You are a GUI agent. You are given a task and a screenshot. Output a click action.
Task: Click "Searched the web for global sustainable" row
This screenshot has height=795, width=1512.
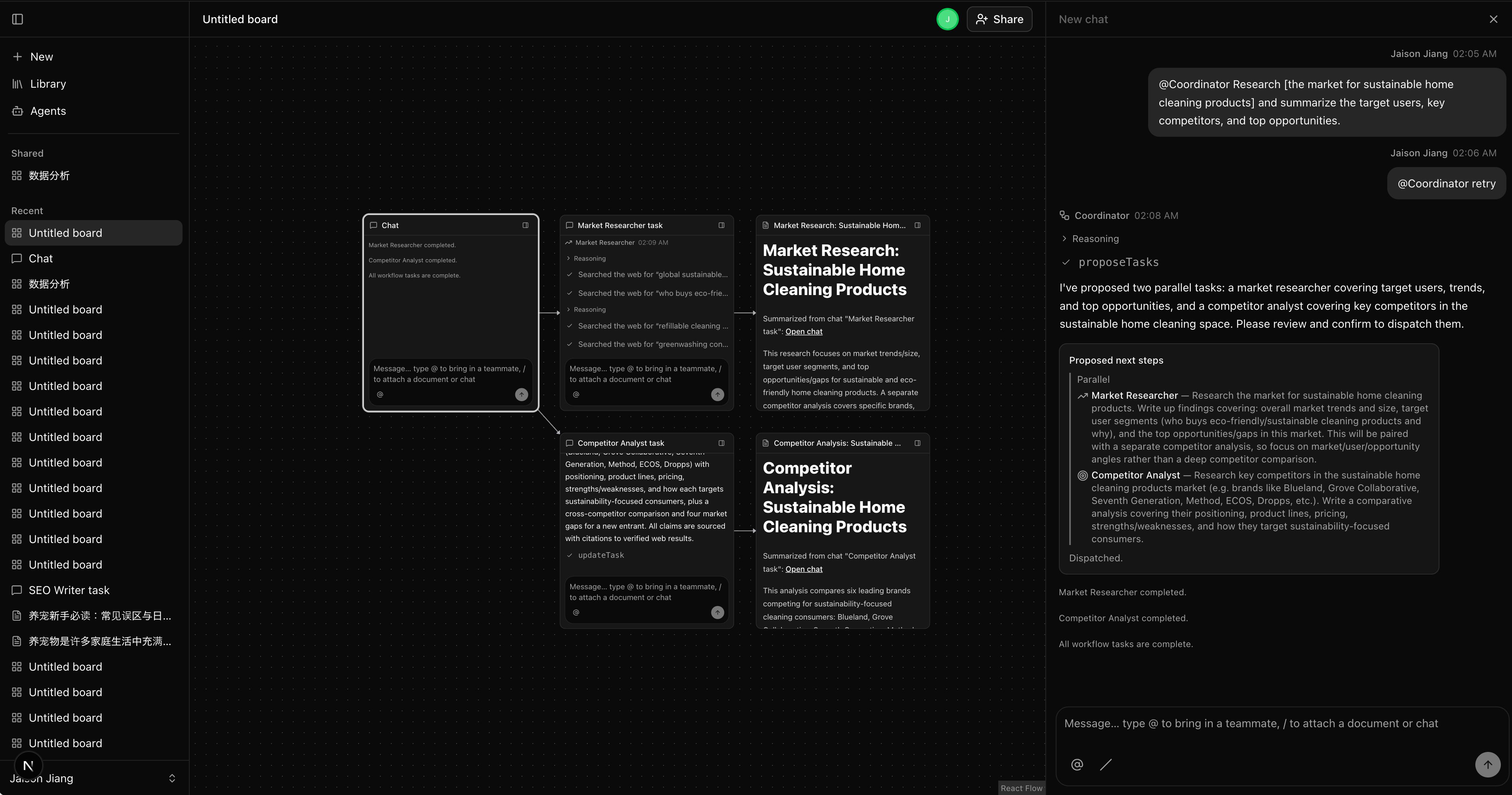pyautogui.click(x=647, y=275)
